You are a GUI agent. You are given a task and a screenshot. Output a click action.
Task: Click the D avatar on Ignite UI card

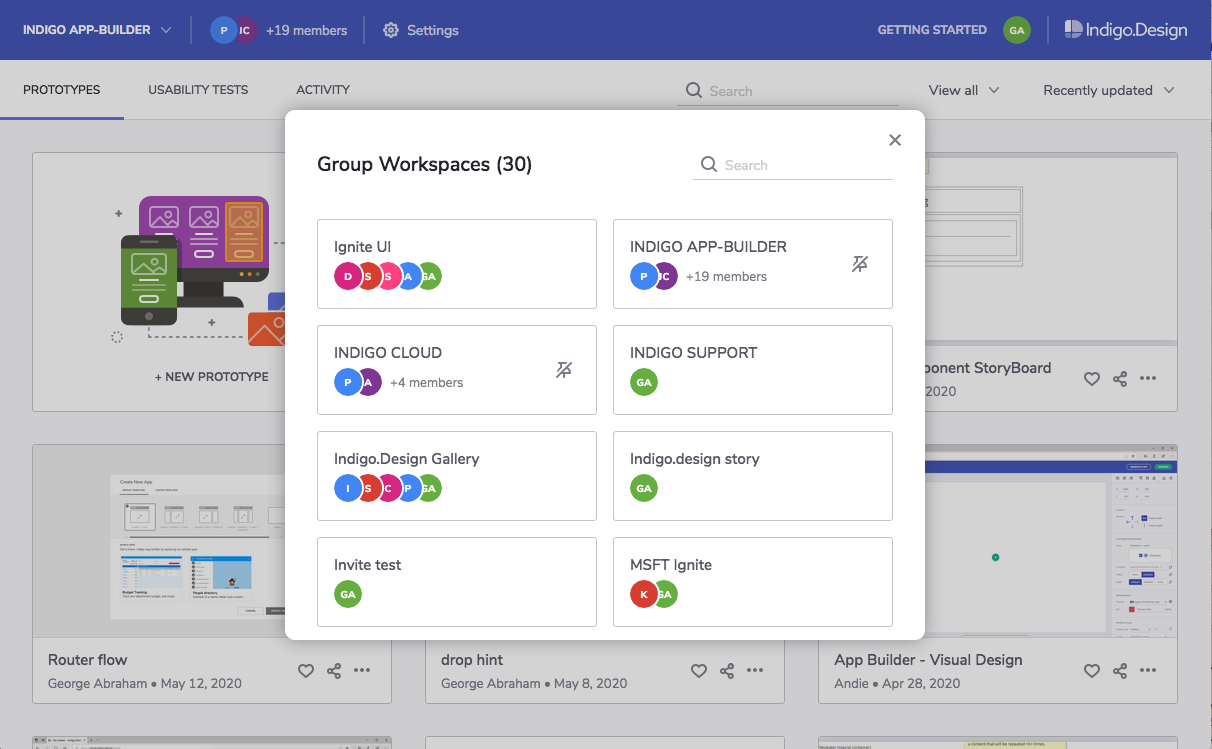pyautogui.click(x=346, y=277)
